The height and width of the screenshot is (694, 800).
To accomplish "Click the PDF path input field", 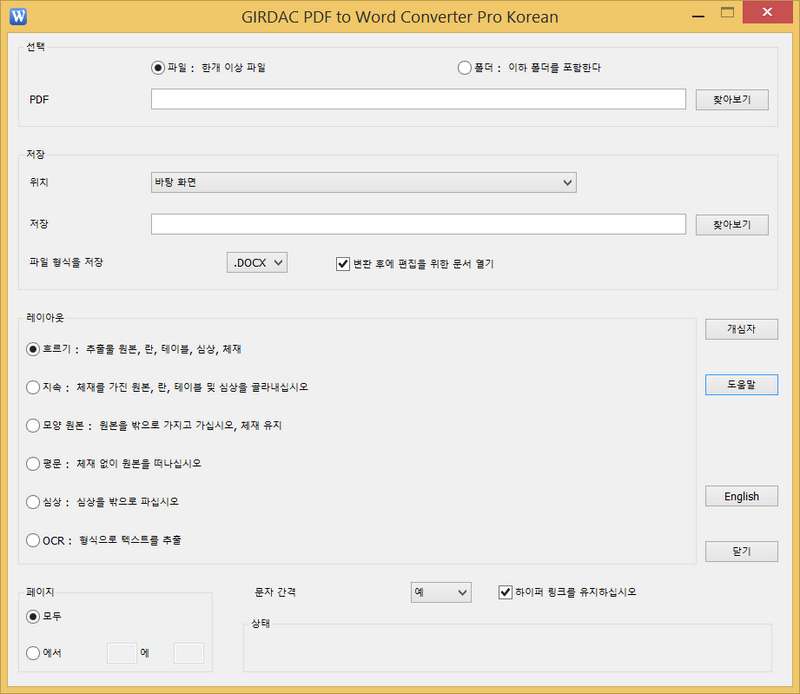I will pos(418,99).
